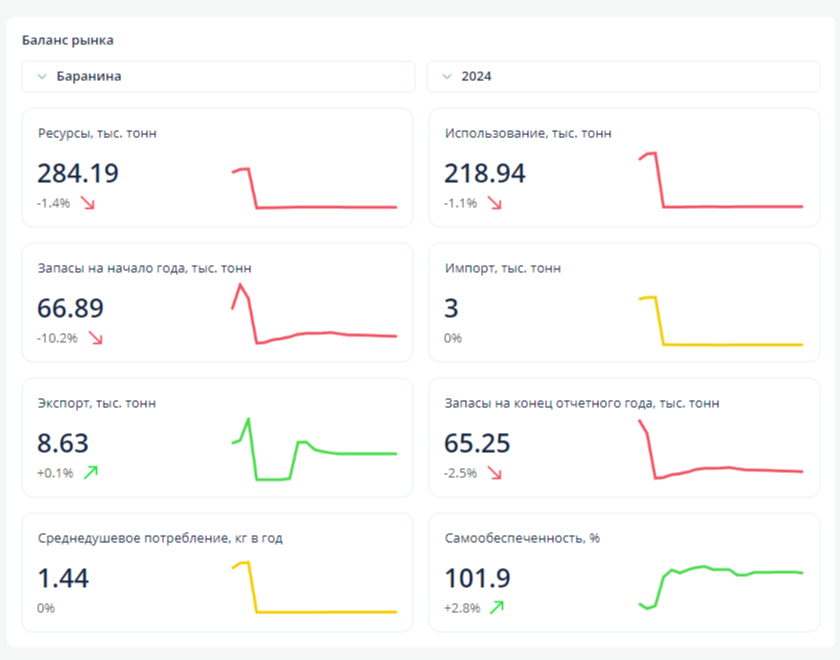Click red trend arrow next to -2.5%

click(x=494, y=472)
